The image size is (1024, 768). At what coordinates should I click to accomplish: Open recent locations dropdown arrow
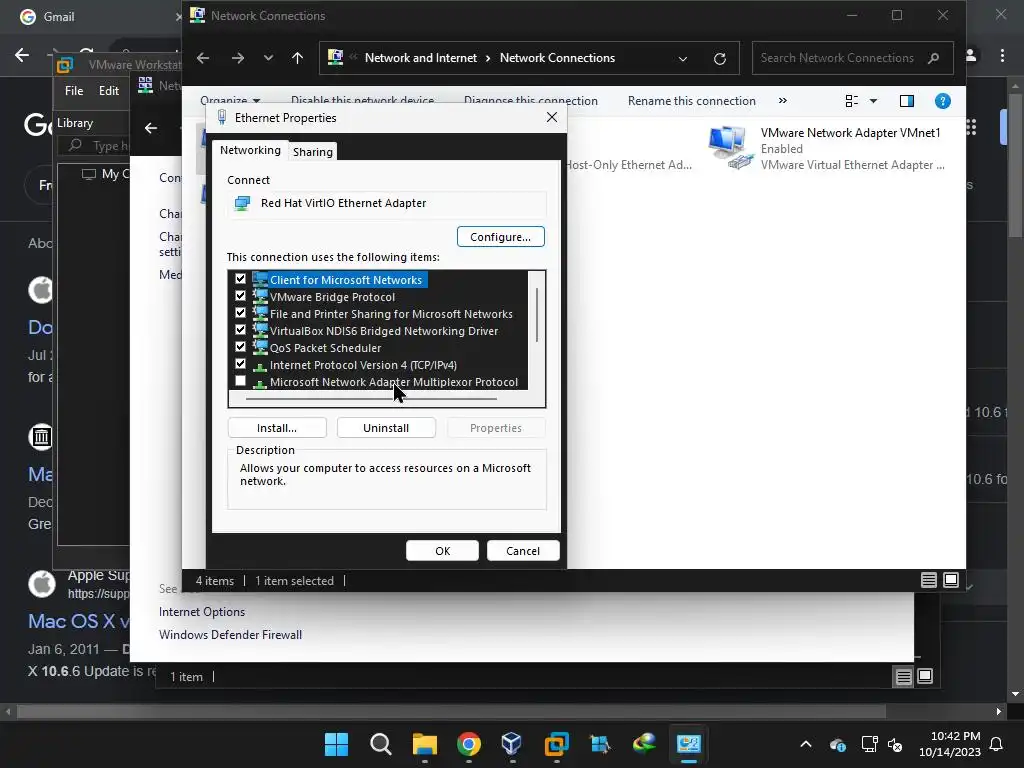pos(268,58)
